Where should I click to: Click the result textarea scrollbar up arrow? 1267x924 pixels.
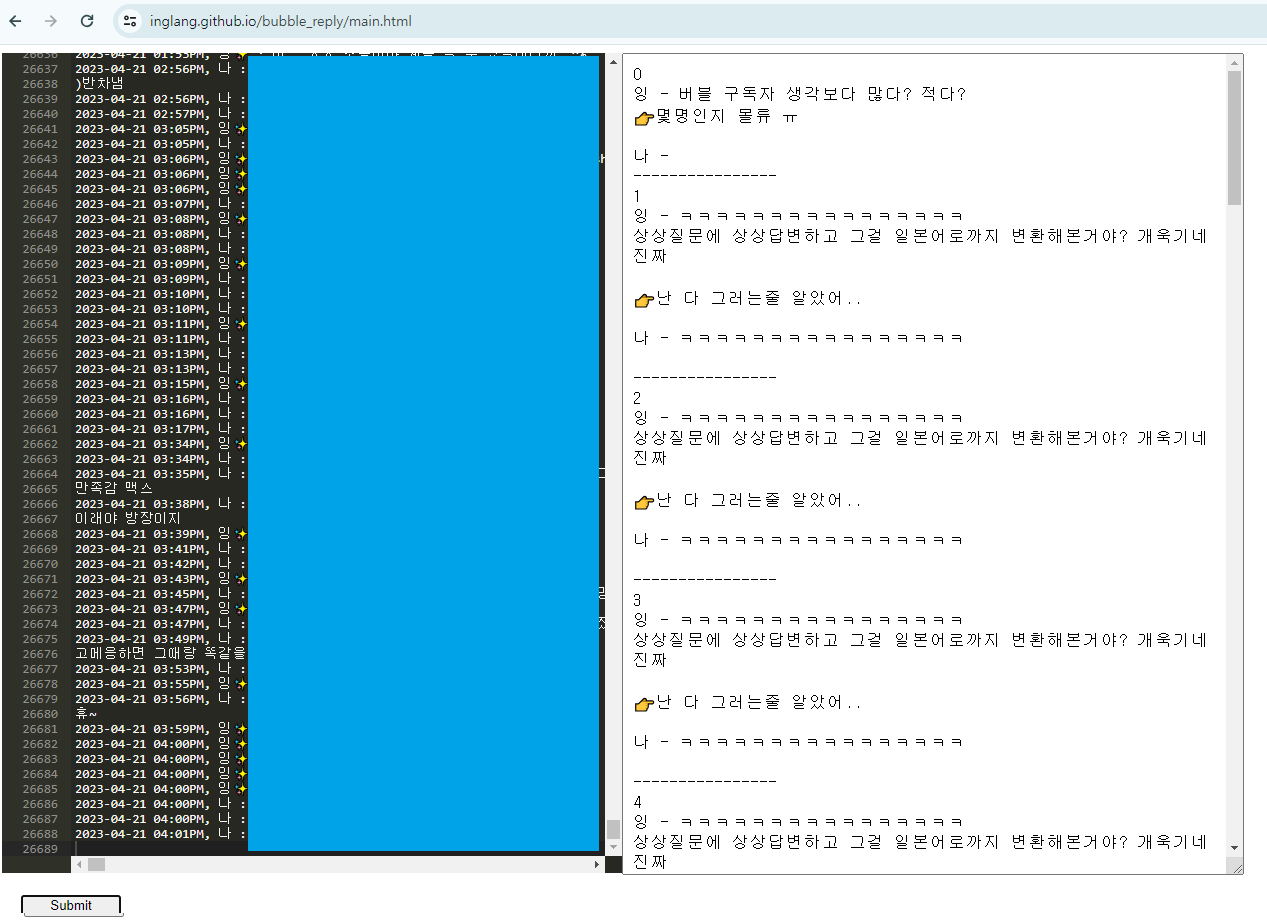point(1234,62)
